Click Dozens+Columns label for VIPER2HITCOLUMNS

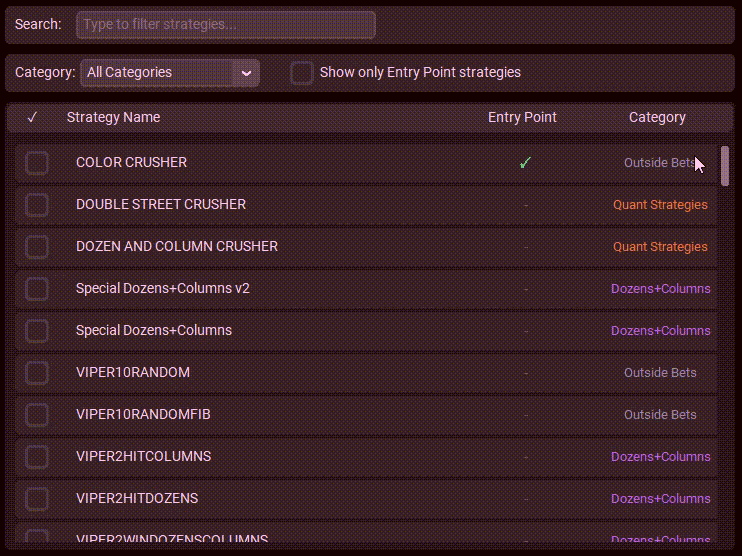(660, 456)
